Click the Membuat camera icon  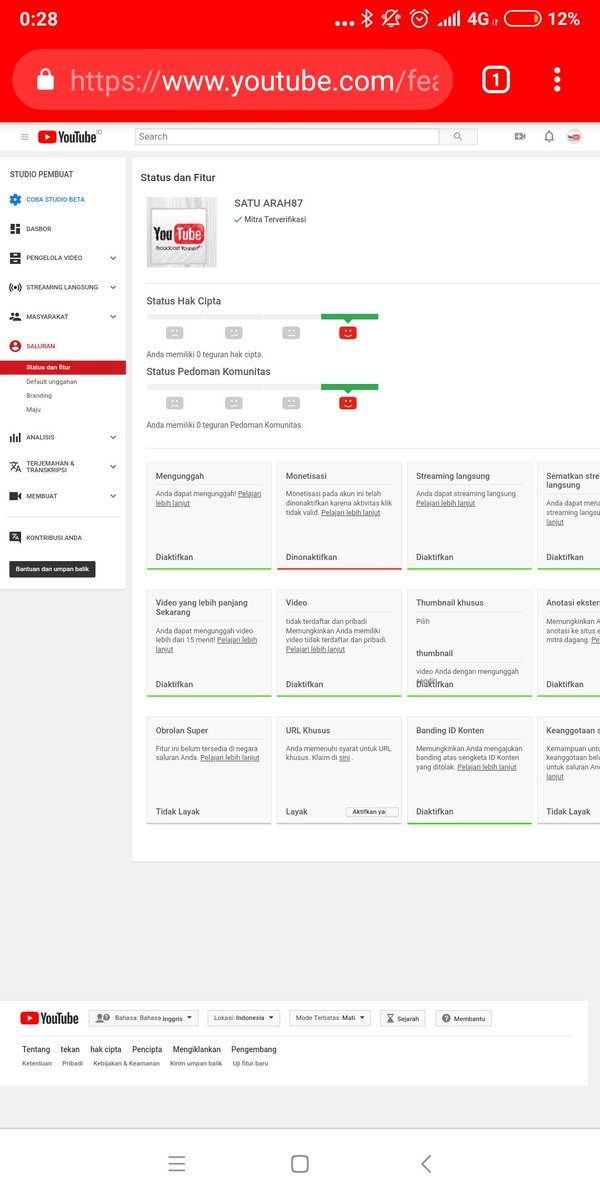(15, 496)
